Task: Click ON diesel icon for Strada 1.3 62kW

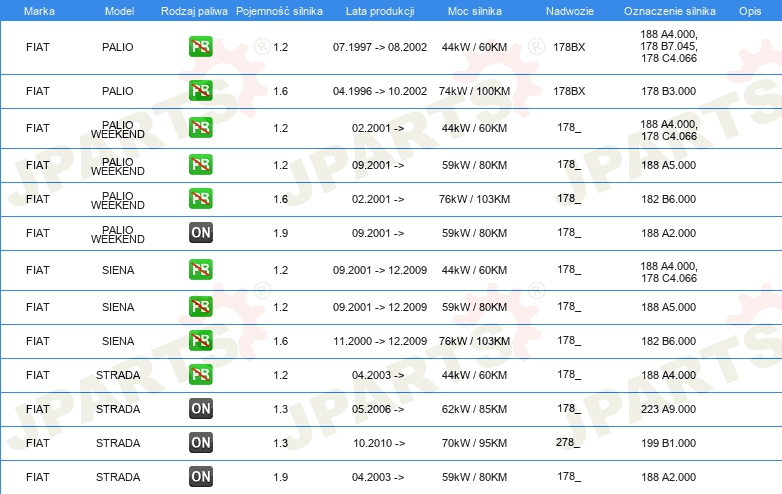Action: tap(200, 408)
